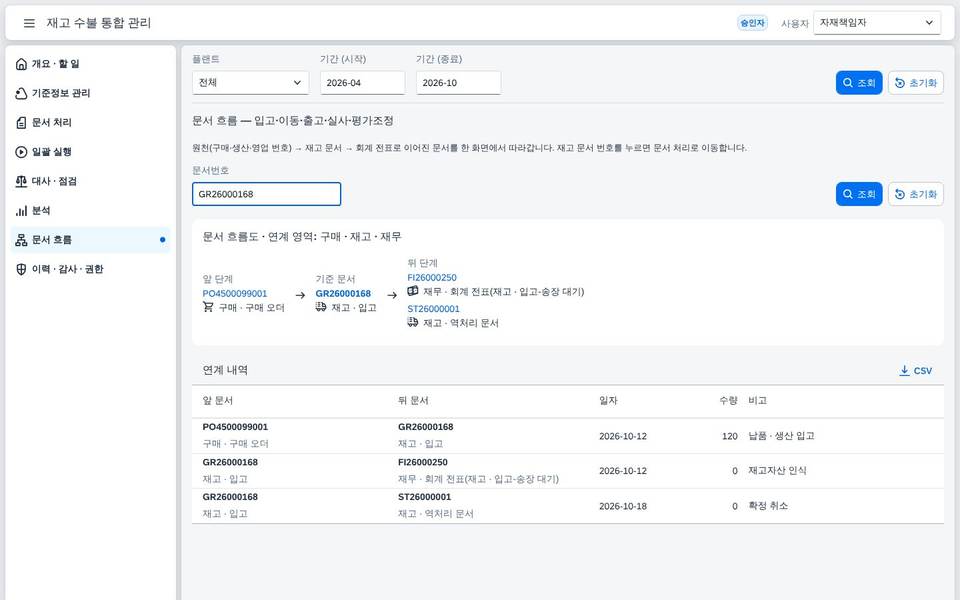
Task: Select FI26000250 in the 뒤 문서 column
Action: coord(422,462)
